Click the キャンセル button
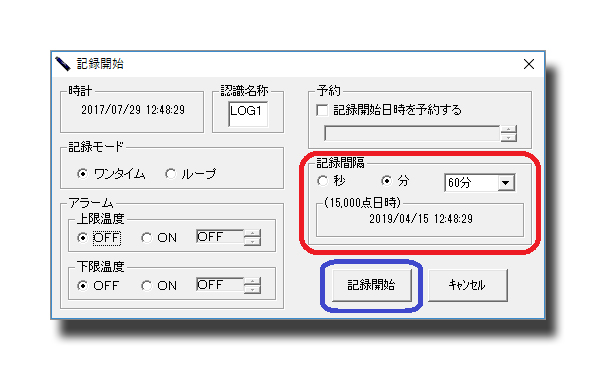 (x=468, y=285)
